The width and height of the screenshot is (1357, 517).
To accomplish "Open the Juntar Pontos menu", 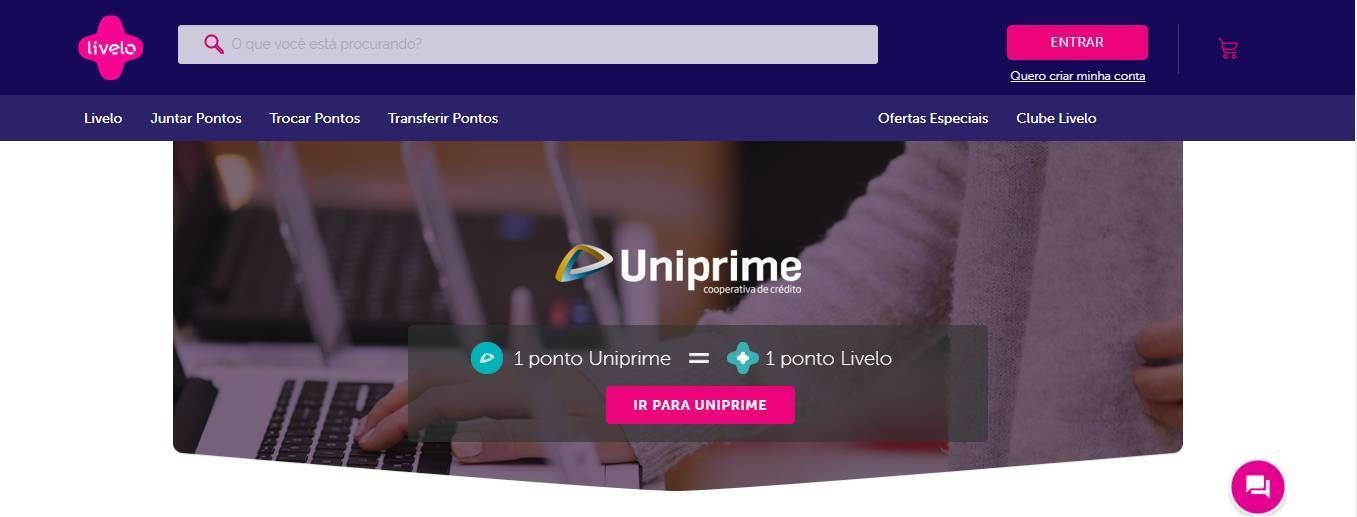I will tap(196, 118).
